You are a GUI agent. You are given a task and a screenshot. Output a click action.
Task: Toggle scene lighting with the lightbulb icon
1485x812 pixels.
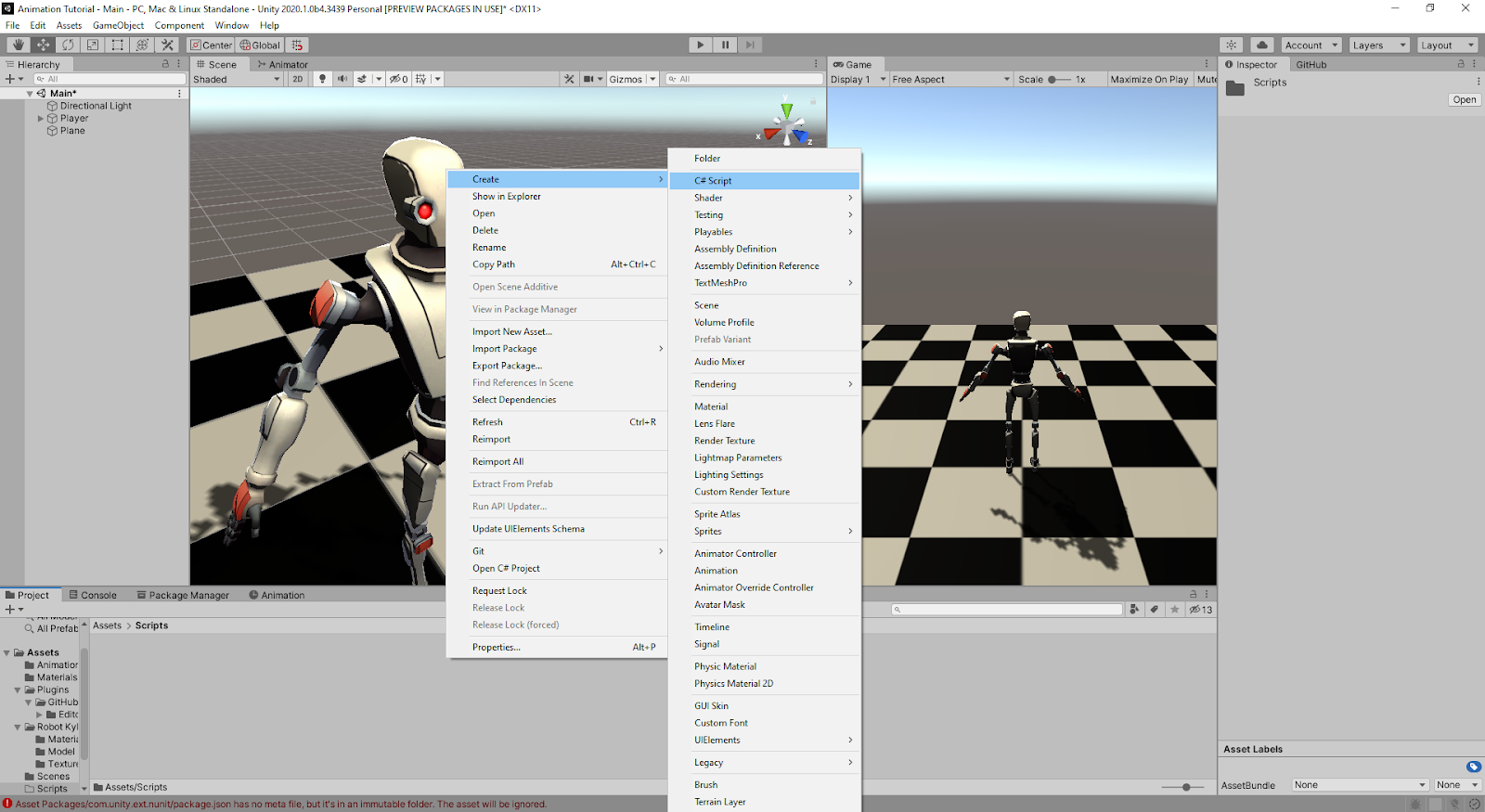click(322, 79)
